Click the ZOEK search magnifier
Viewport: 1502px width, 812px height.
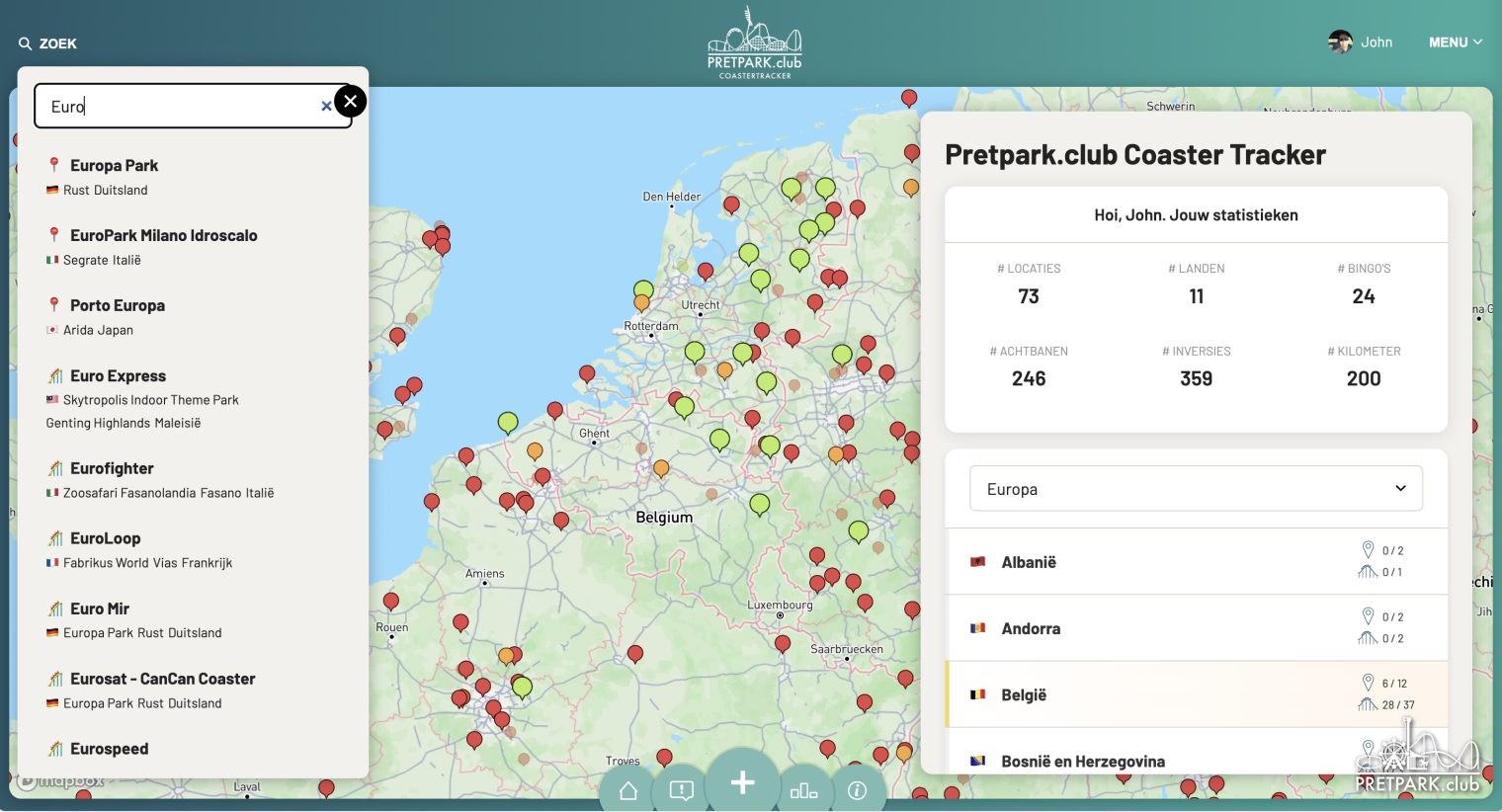pos(26,43)
